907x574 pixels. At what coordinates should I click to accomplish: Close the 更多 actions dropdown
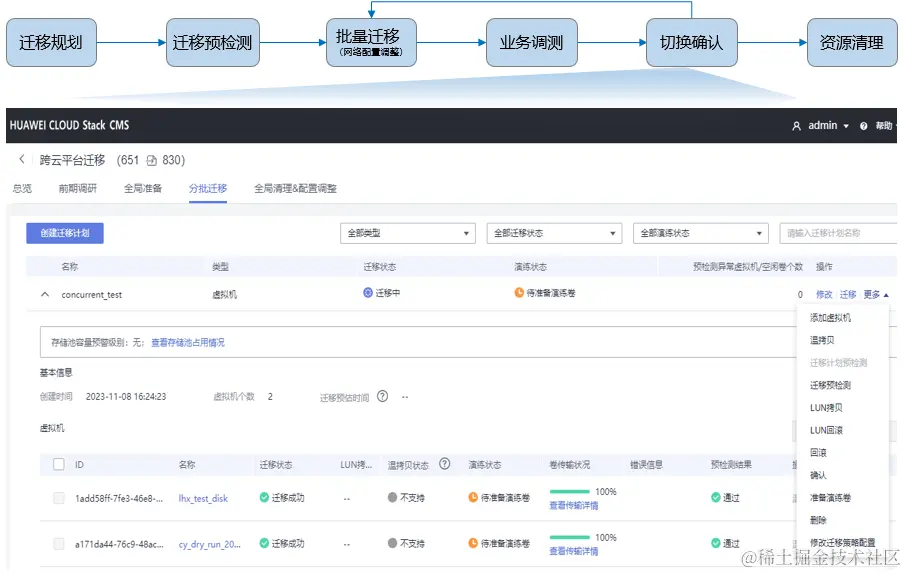876,295
